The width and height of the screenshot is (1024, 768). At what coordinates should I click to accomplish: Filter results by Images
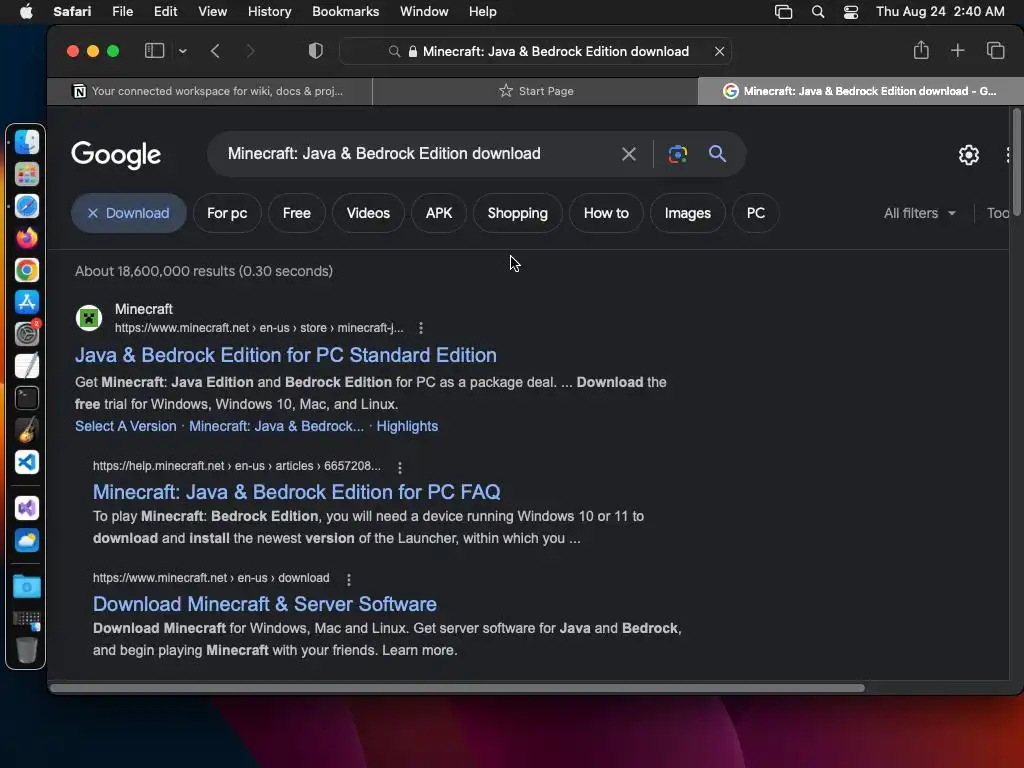tap(688, 213)
